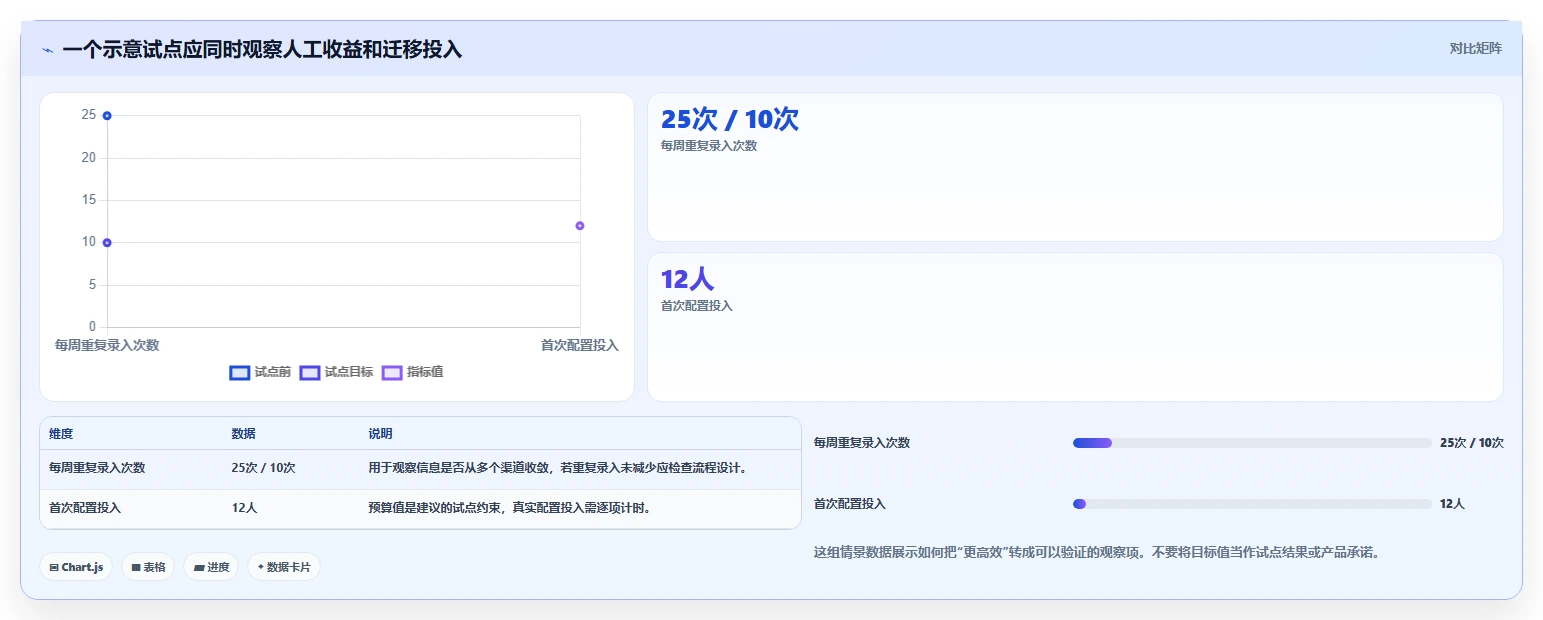Click the chart point at value 10
Screen dimensions: 1543x620
107,243
